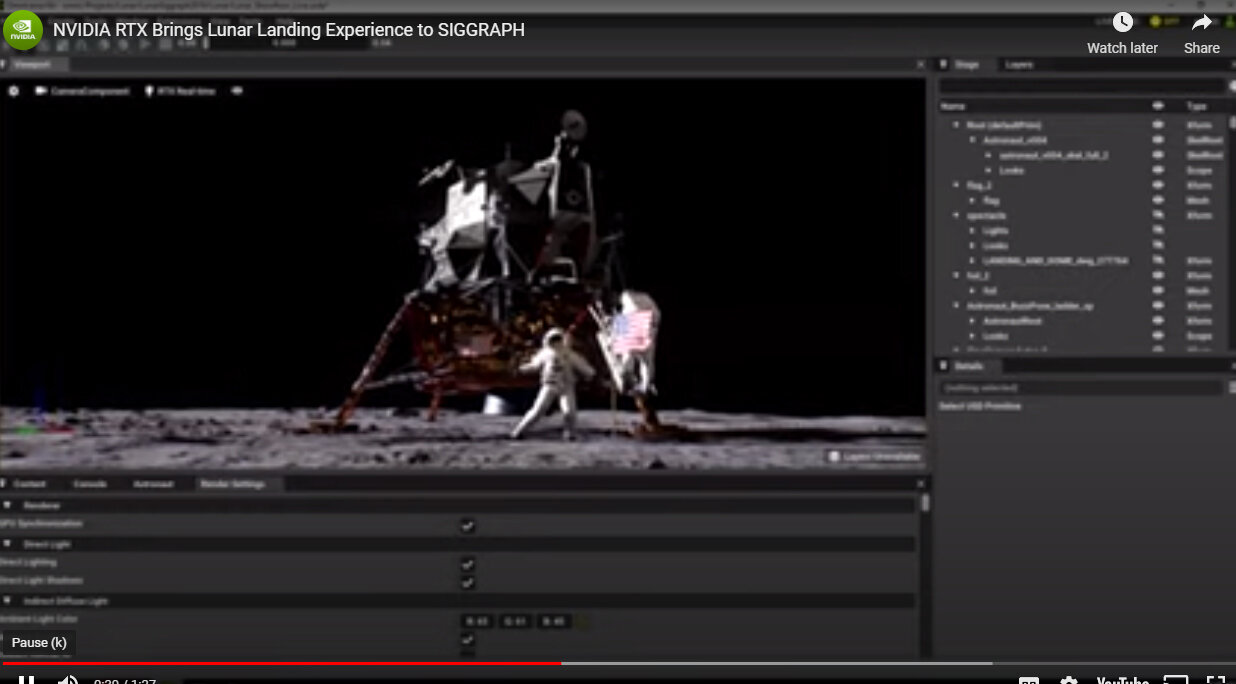Close the Render Settings panel
Screen dimensions: 1236x684
point(921,484)
